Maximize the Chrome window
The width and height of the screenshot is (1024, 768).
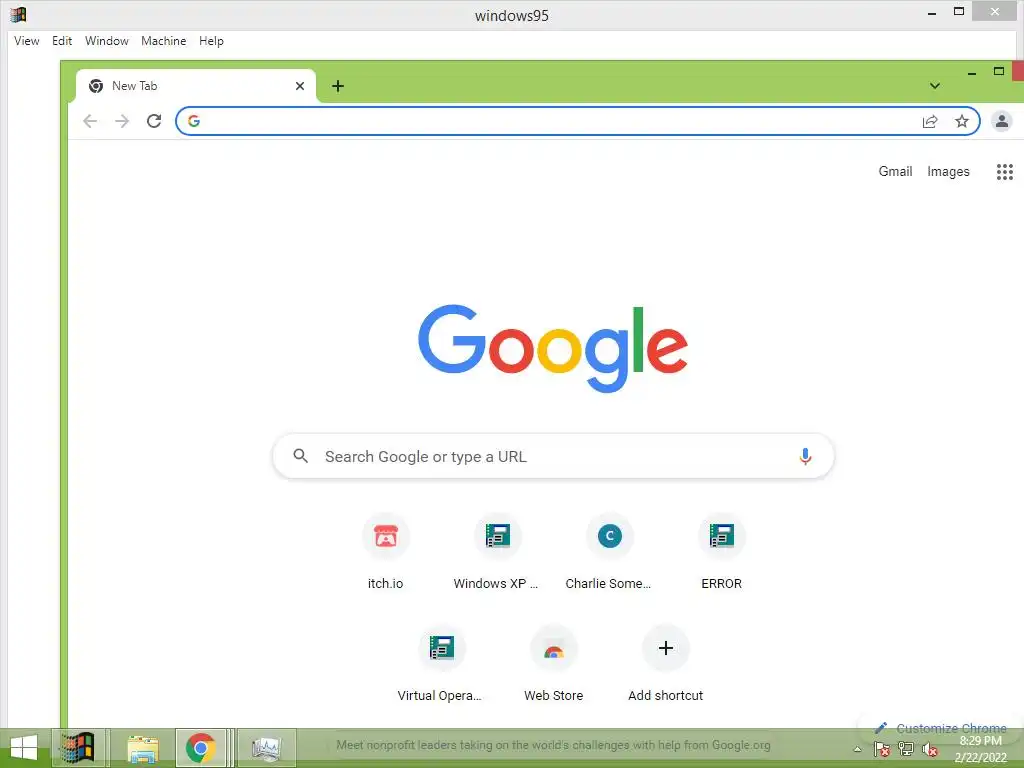pos(999,71)
